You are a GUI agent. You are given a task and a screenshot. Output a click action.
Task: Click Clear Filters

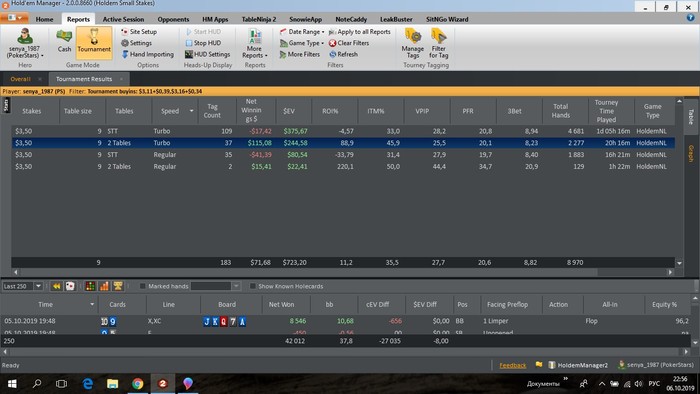(x=349, y=43)
